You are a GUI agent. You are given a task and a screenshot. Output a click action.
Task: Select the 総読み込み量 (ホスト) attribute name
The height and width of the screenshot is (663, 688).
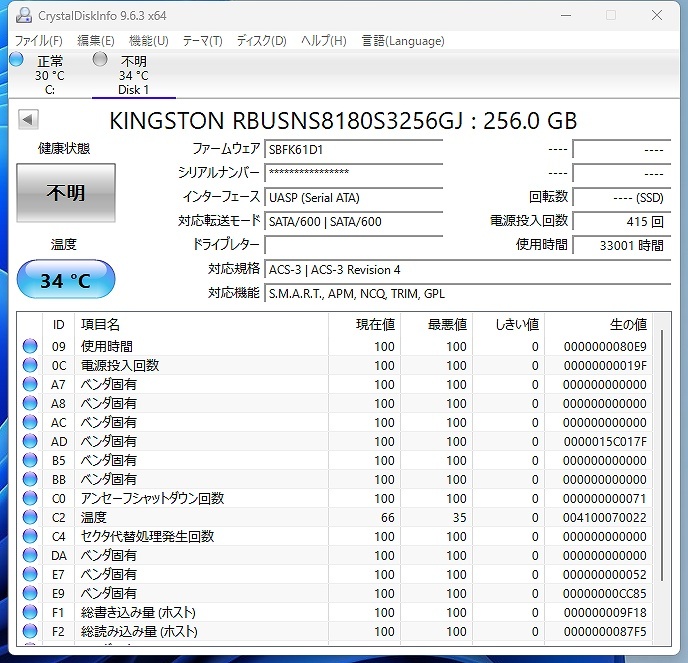139,631
